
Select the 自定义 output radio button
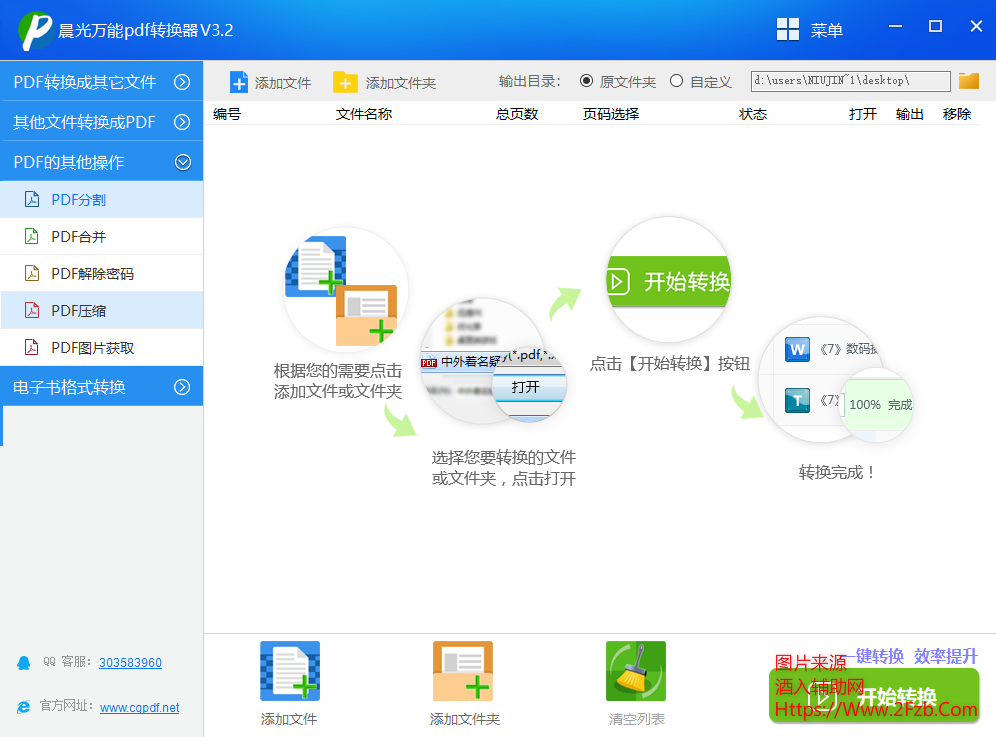coord(677,81)
